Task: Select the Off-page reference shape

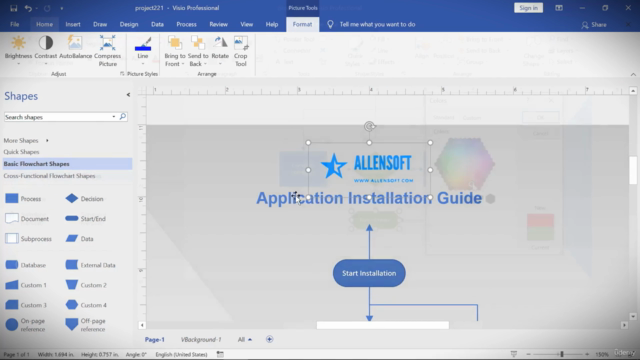Action: tap(85, 325)
